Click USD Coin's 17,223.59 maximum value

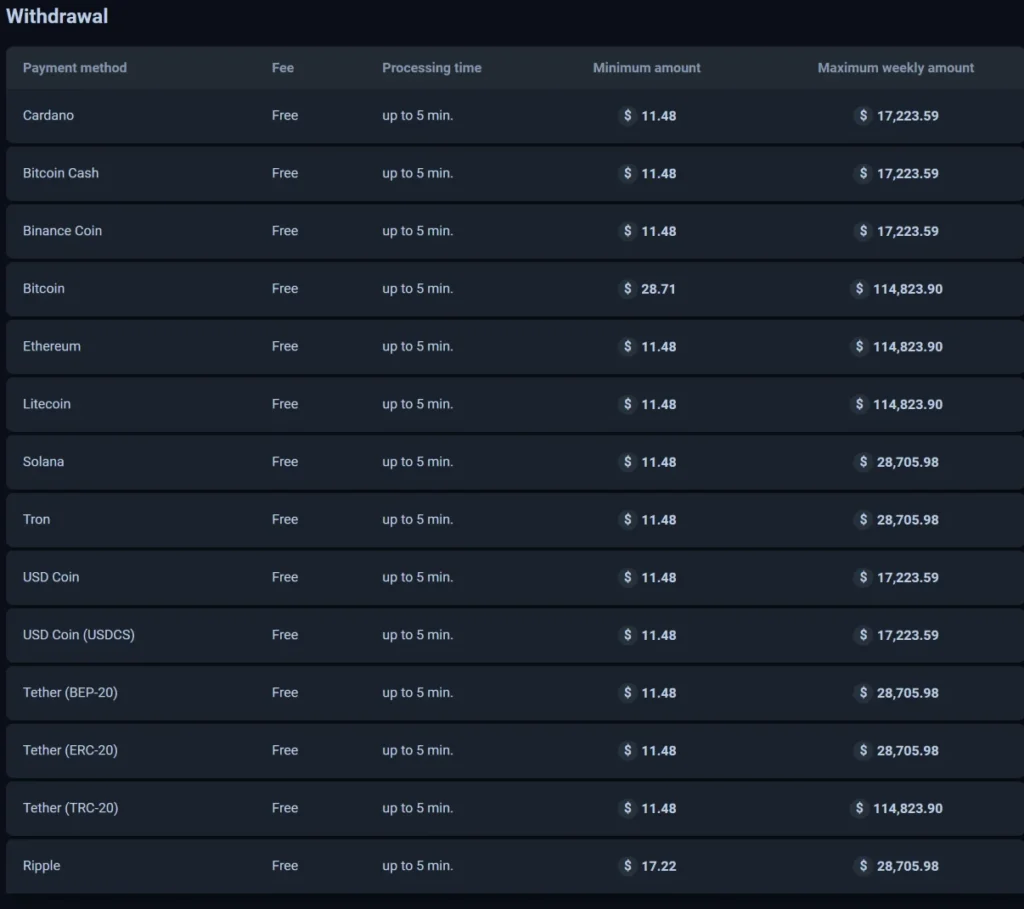click(x=907, y=577)
